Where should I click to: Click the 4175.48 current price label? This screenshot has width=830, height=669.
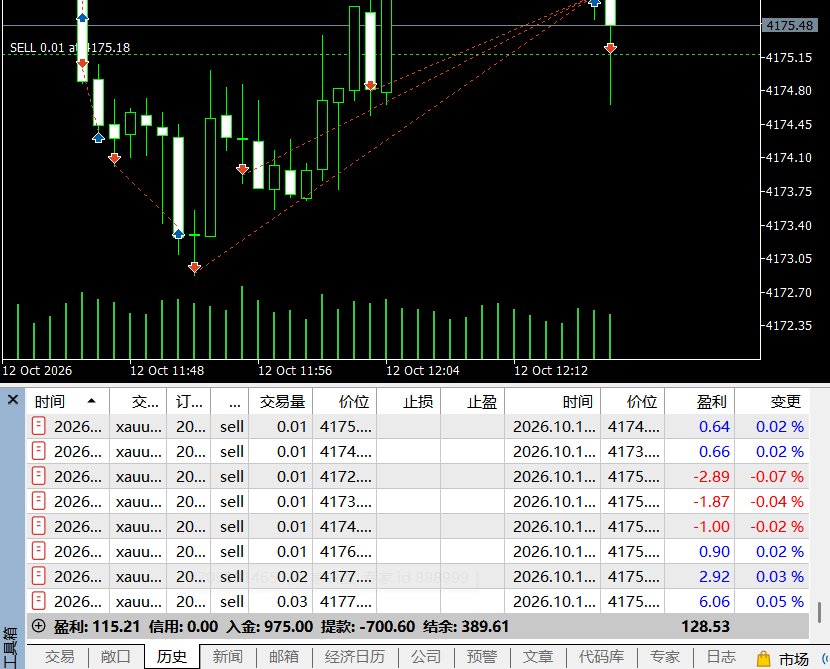click(x=789, y=25)
